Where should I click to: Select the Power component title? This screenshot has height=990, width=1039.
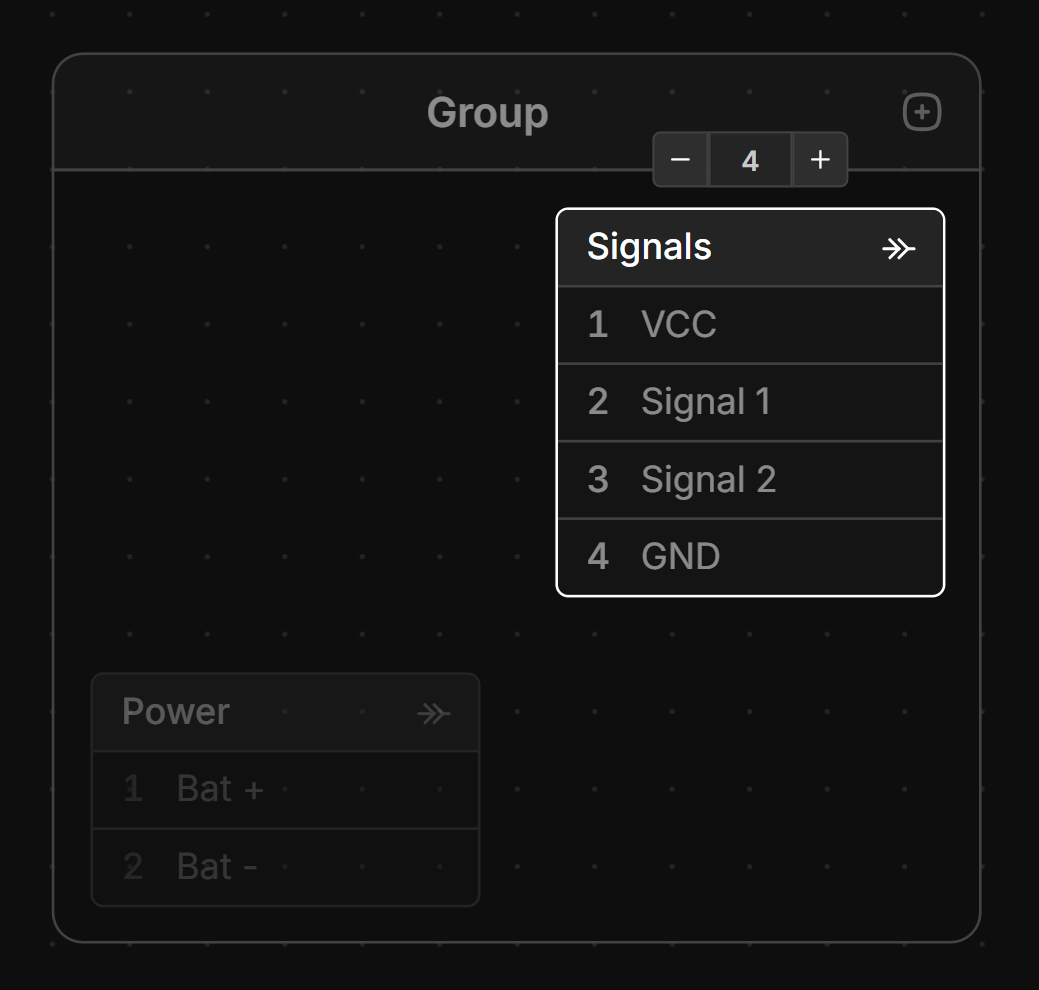(x=176, y=712)
